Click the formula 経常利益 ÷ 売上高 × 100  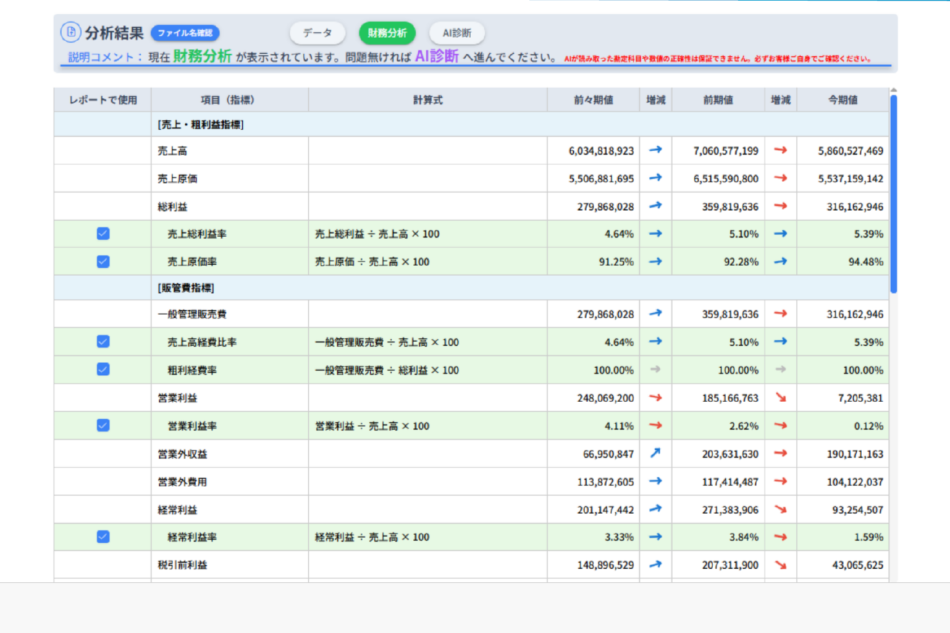point(372,537)
